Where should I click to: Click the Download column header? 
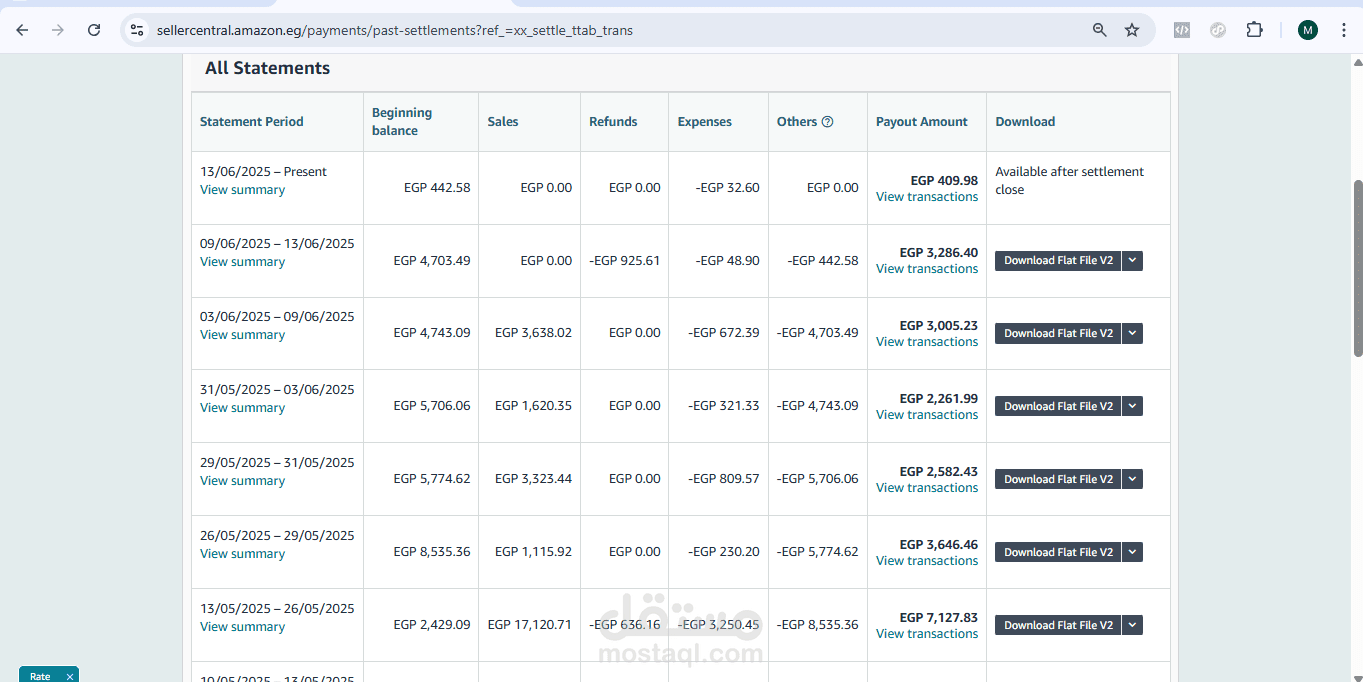pyautogui.click(x=1025, y=122)
